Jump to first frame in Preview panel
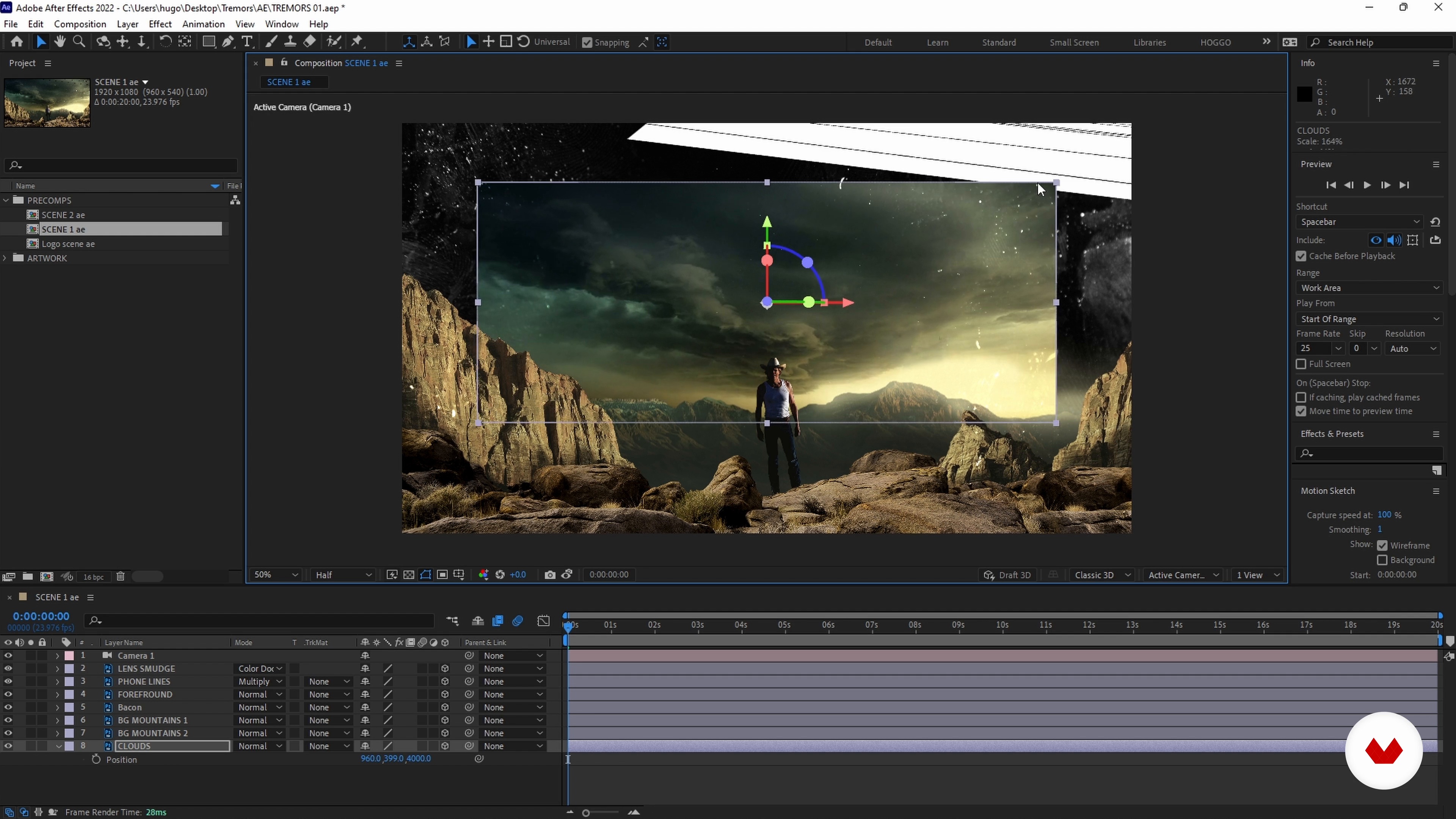 coord(1330,185)
